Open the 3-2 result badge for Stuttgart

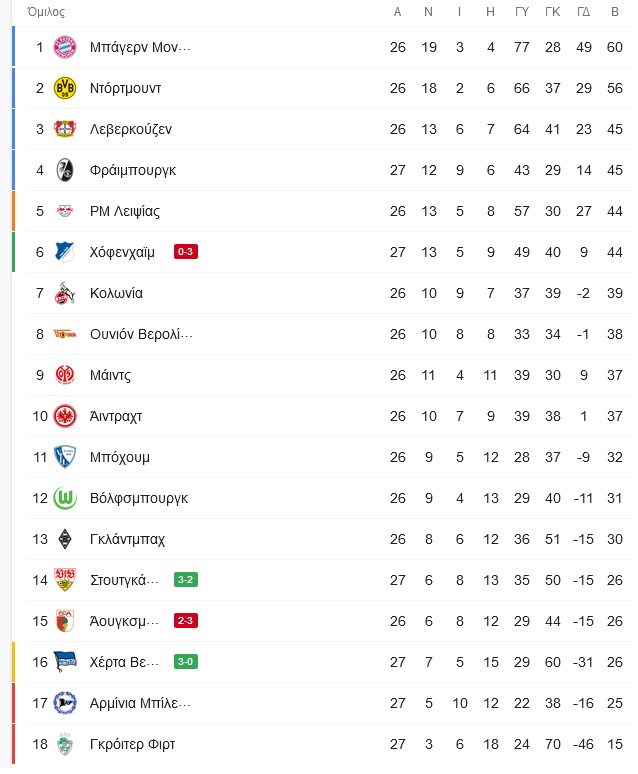[x=186, y=580]
